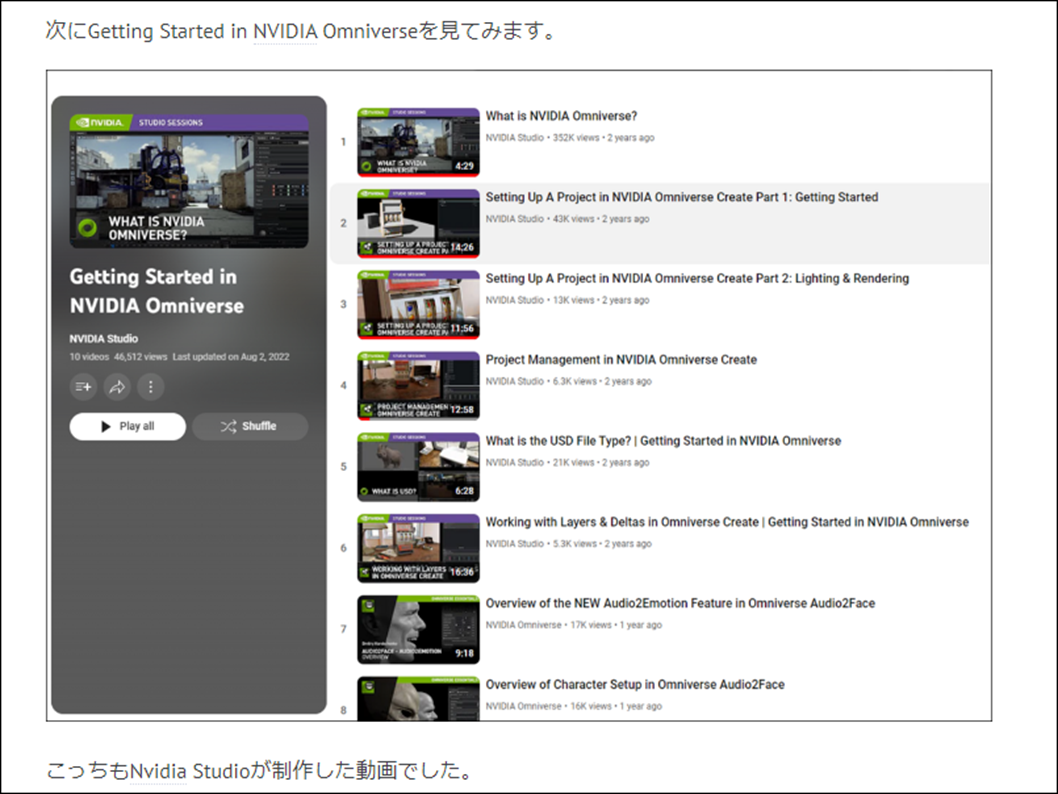Click the 6:28 duration badge
Image resolution: width=1058 pixels, height=794 pixels.
coord(464,491)
